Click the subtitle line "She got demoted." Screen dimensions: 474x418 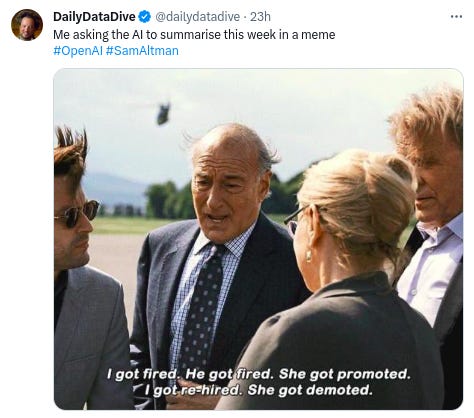(310, 390)
